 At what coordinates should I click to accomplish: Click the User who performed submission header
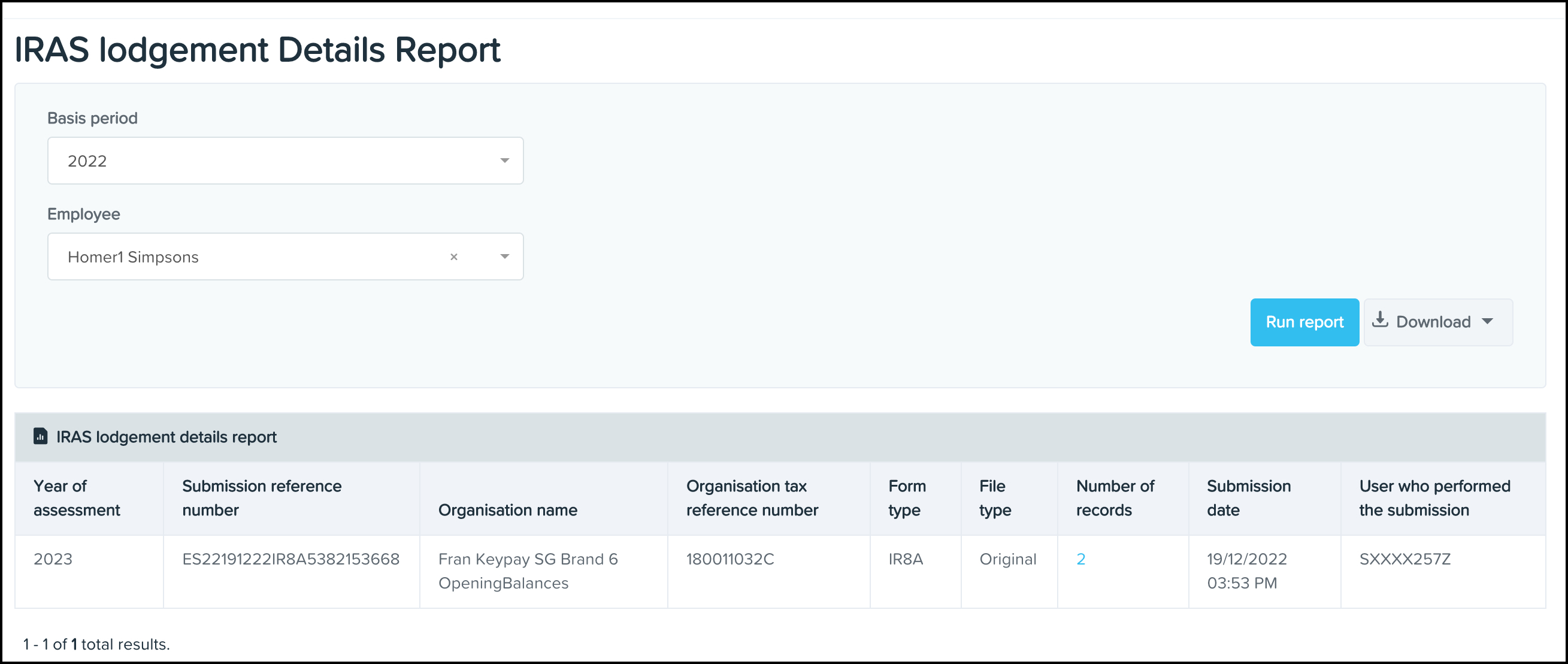pos(1434,497)
